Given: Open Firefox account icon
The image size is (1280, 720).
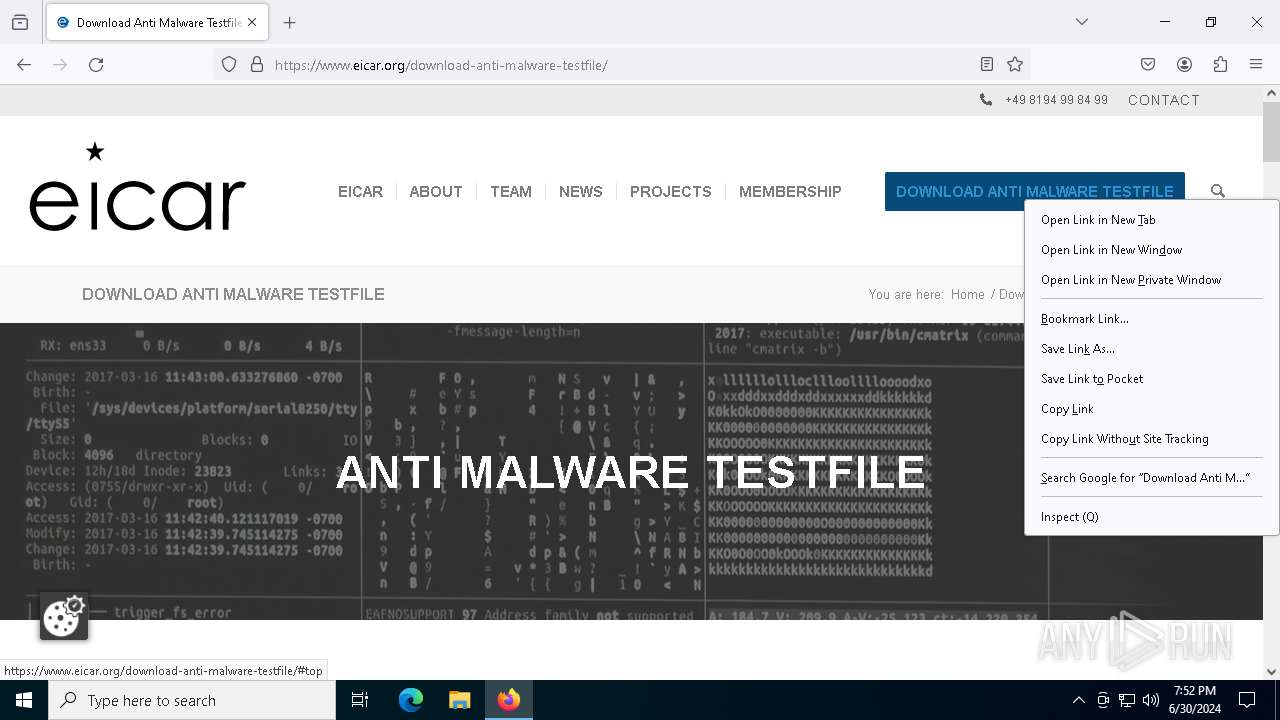Looking at the screenshot, I should pos(1184,65).
